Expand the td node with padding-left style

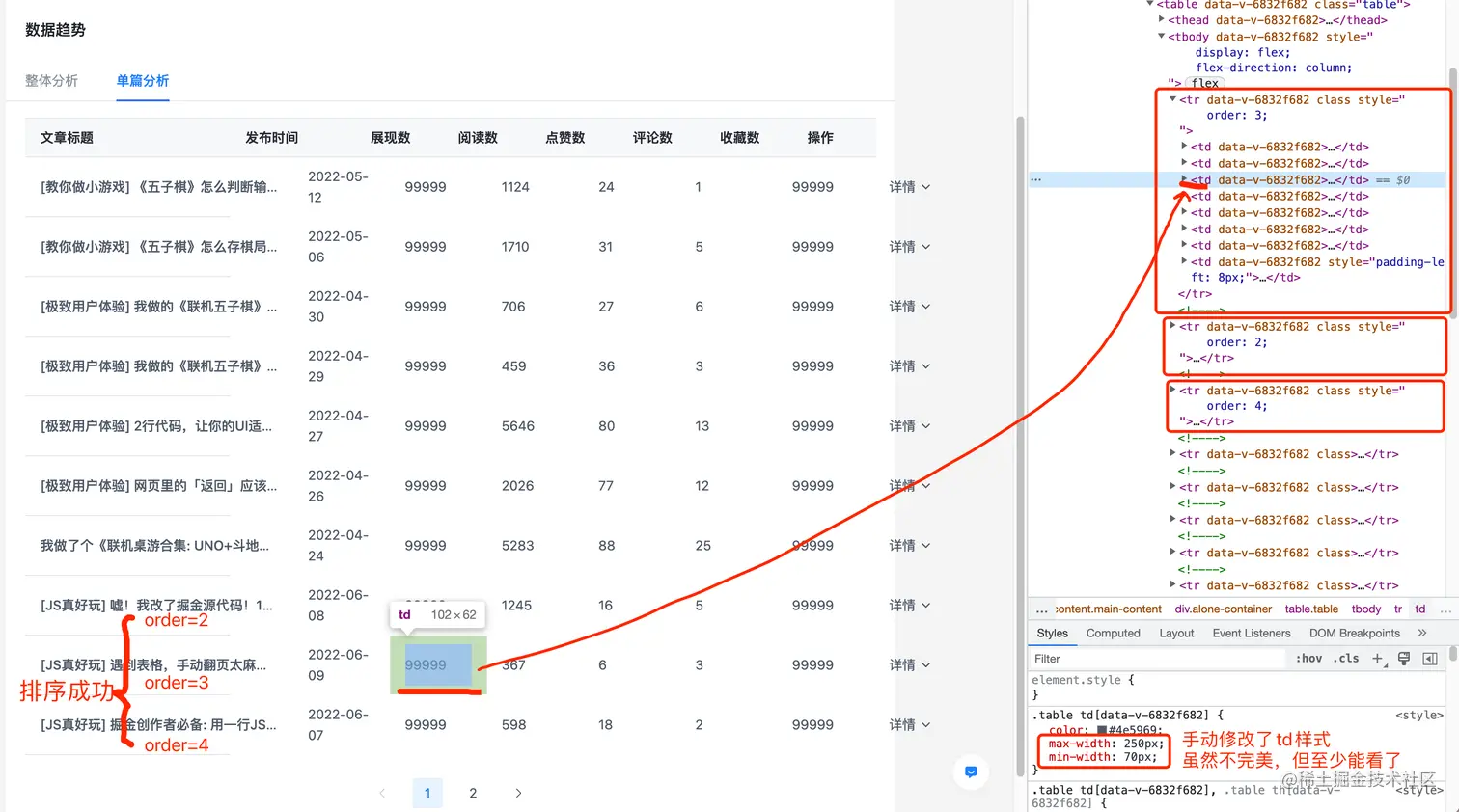tap(1185, 261)
